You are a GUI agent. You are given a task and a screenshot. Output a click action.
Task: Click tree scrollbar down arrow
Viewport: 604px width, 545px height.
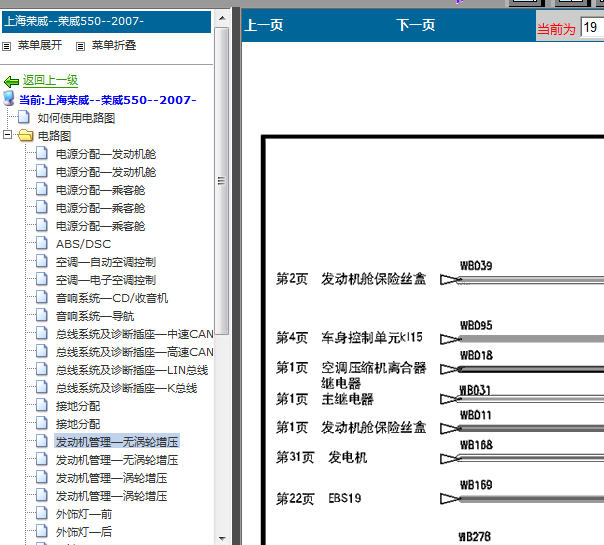(x=222, y=538)
